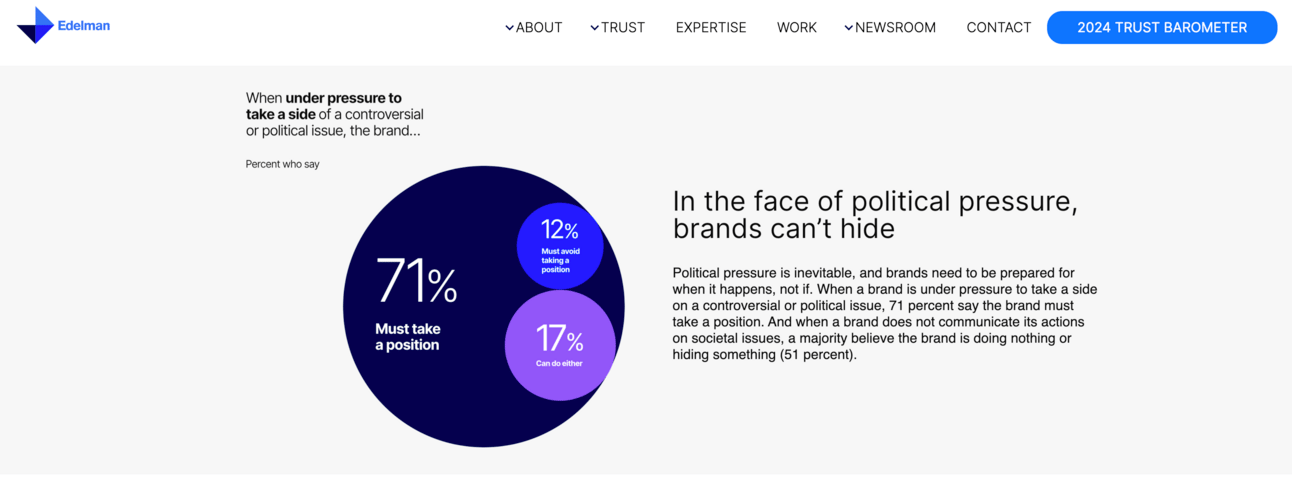1292x479 pixels.
Task: Open the Work nav link
Action: point(797,28)
